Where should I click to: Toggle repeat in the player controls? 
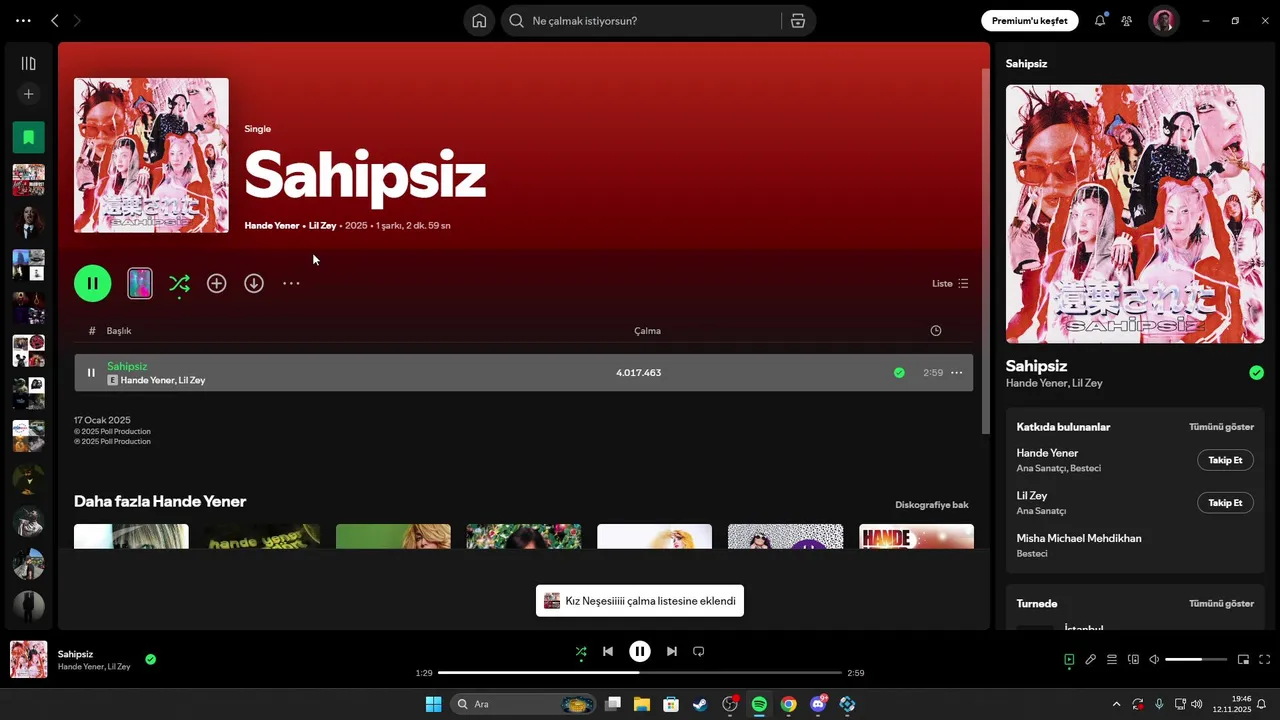coord(699,652)
